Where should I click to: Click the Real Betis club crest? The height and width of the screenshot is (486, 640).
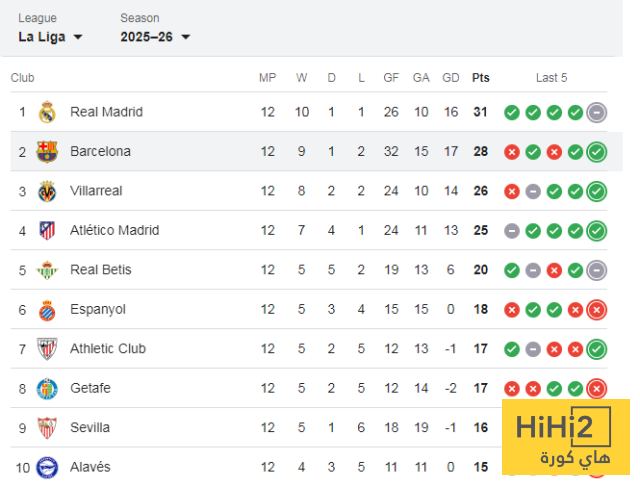(x=47, y=270)
